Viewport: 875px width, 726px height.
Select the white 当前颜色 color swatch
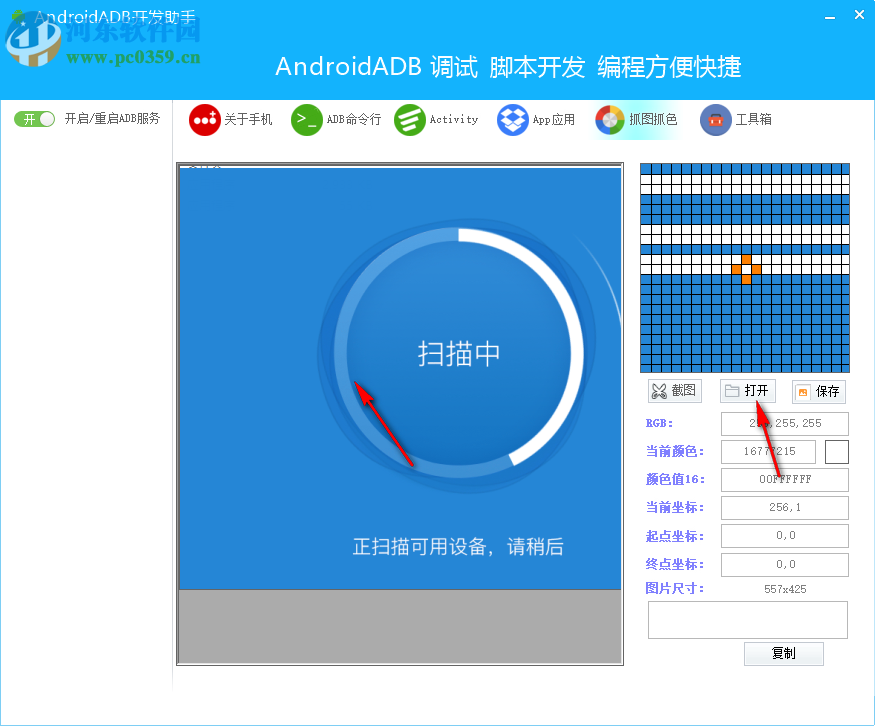tap(836, 452)
